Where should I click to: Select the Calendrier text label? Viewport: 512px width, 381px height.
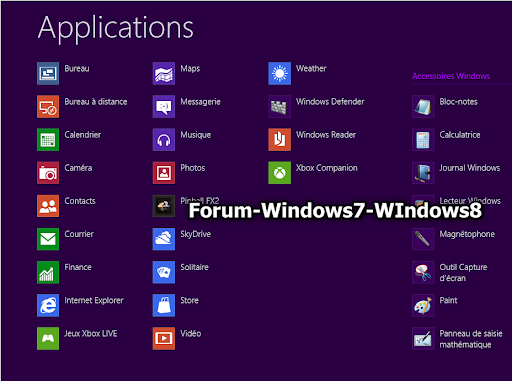coord(83,135)
